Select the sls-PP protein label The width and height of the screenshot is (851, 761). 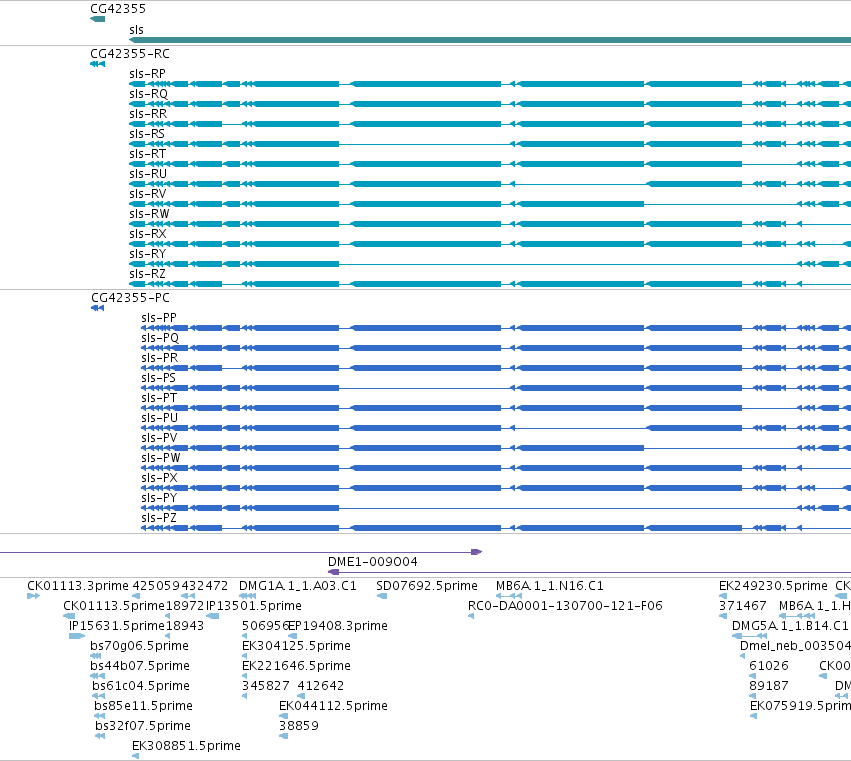(x=158, y=318)
